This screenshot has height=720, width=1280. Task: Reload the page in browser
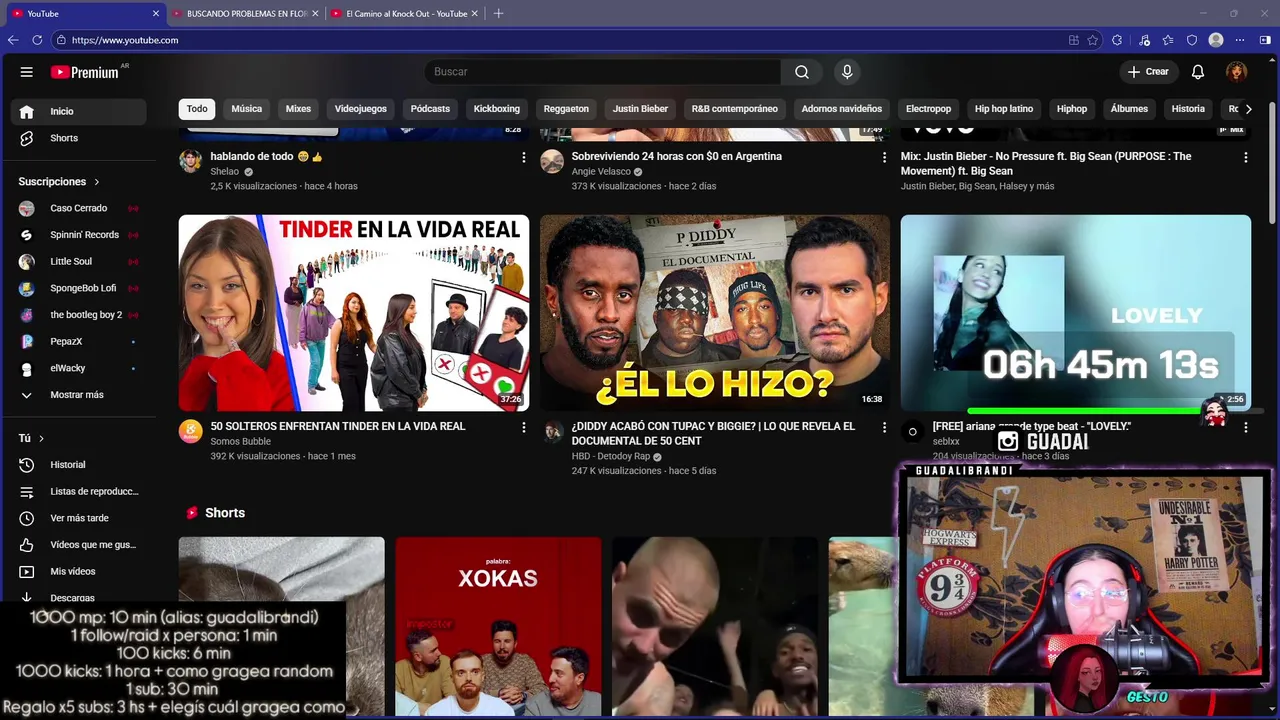[37, 40]
